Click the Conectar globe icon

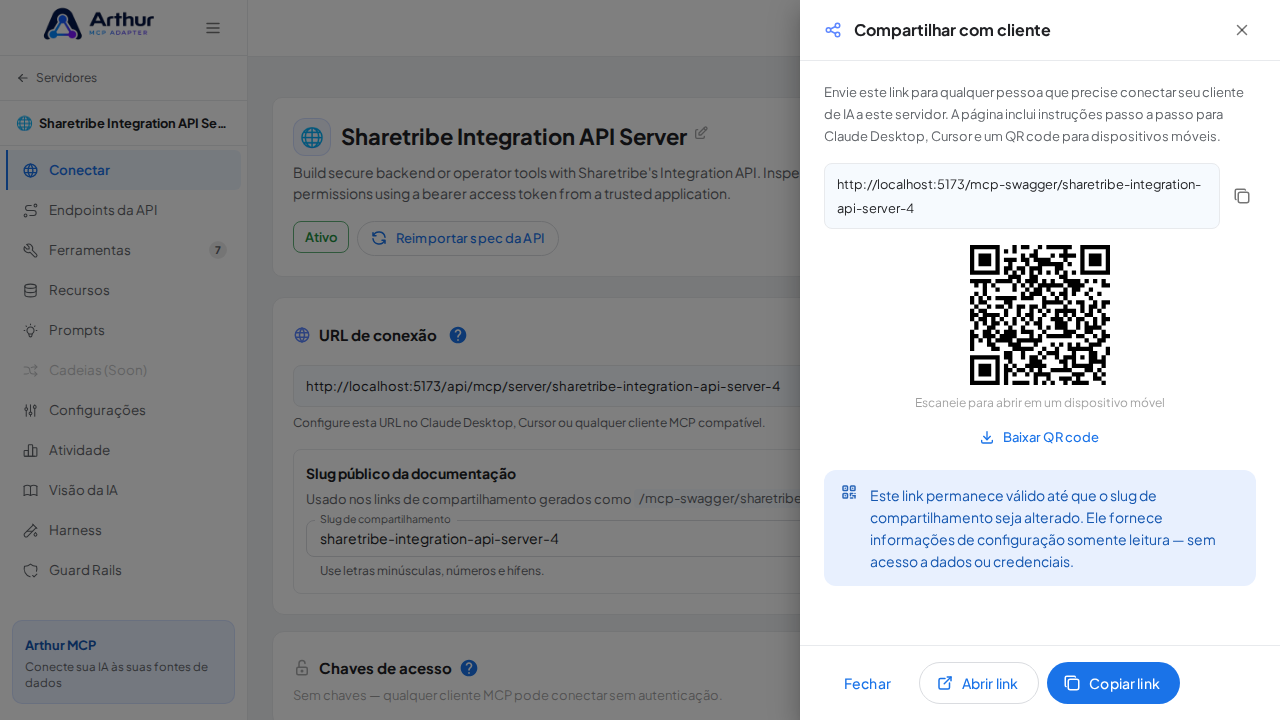click(x=31, y=170)
